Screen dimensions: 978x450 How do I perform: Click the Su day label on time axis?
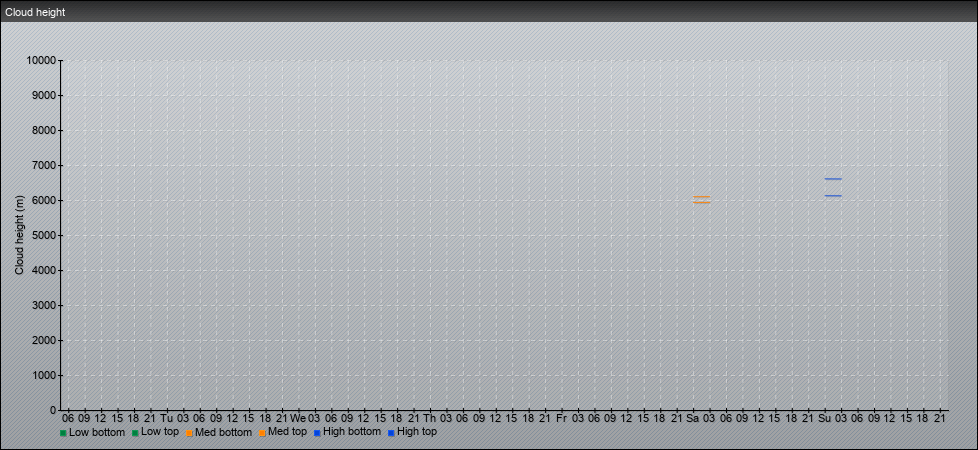coord(825,418)
